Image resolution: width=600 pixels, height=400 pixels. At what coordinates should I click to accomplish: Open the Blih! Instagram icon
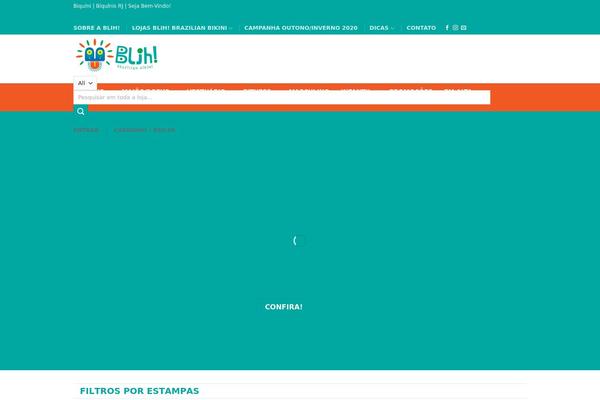(455, 28)
